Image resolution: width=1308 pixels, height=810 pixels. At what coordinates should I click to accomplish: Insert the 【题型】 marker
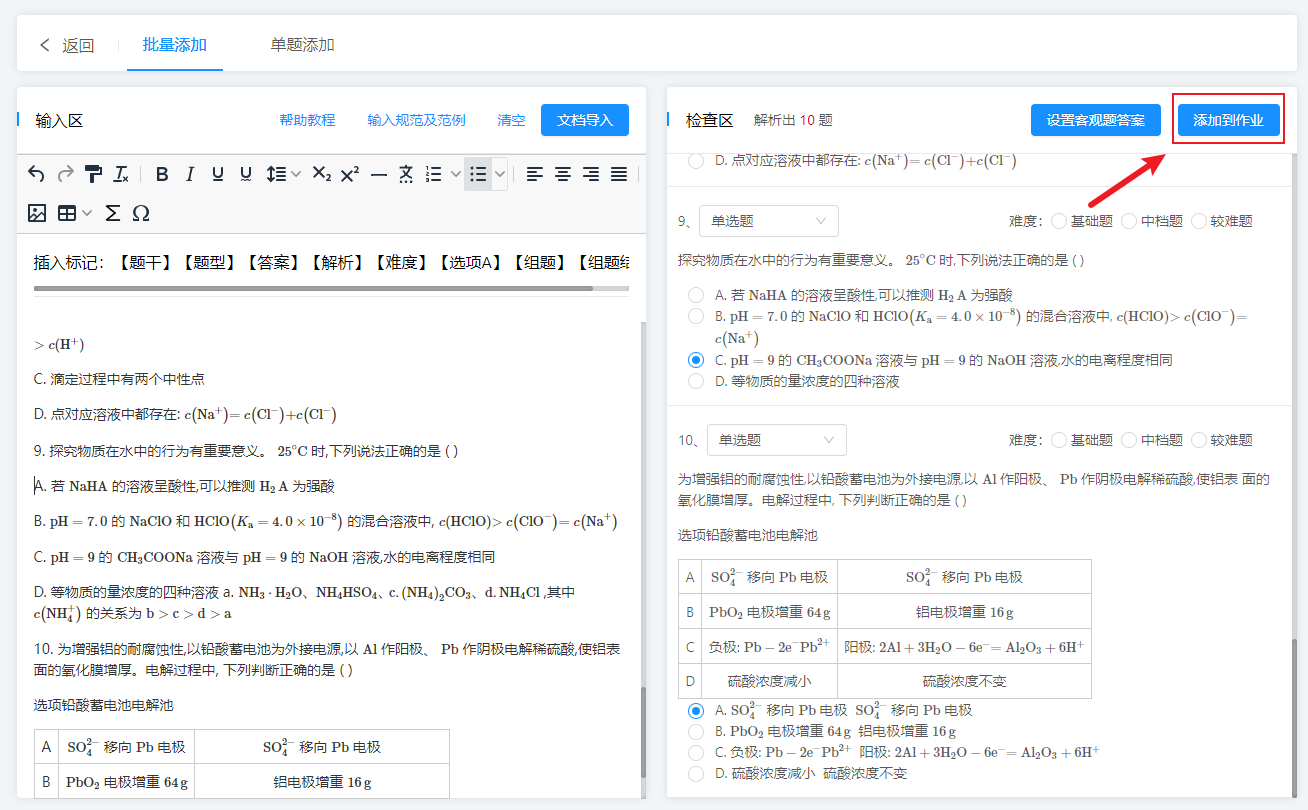click(211, 263)
